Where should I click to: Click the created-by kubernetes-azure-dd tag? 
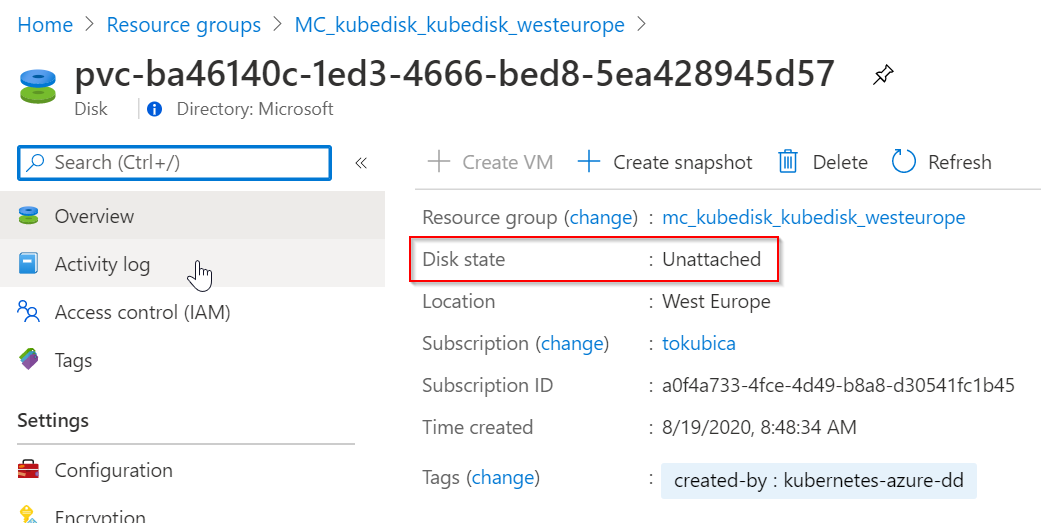pos(818,481)
